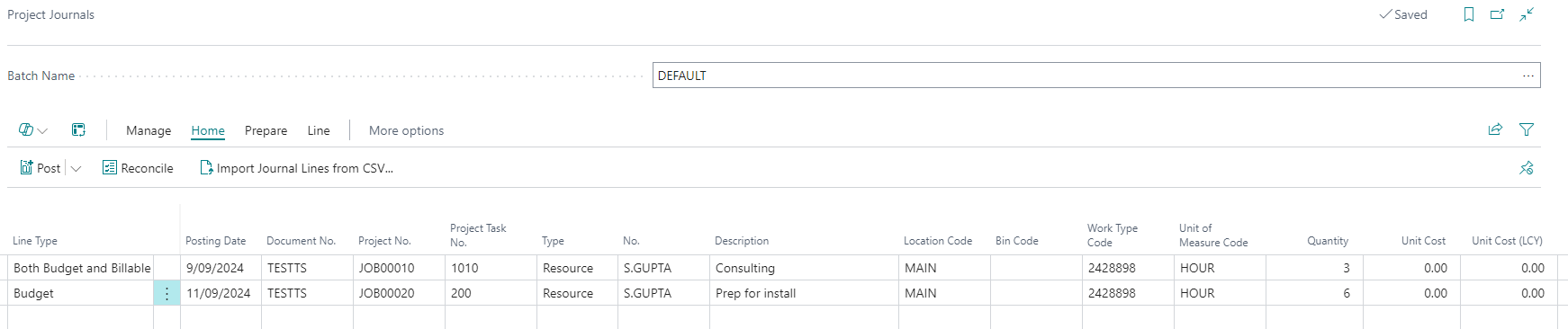Click Bin Code cell in Consulting row
The width and height of the screenshot is (1568, 329).
1036,268
